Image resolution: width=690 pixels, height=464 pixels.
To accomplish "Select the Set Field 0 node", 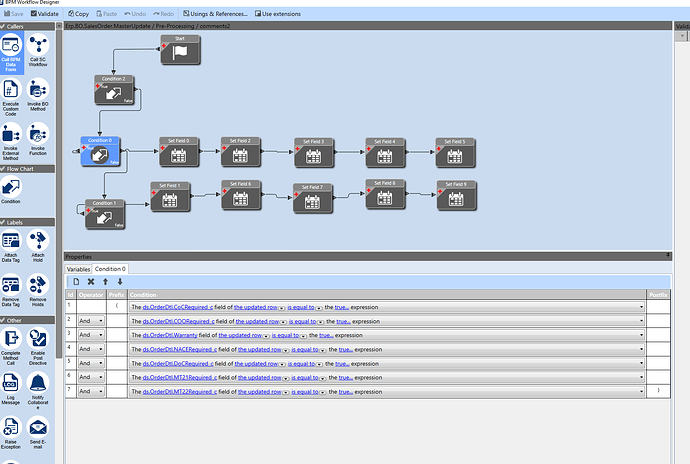I will pos(179,152).
